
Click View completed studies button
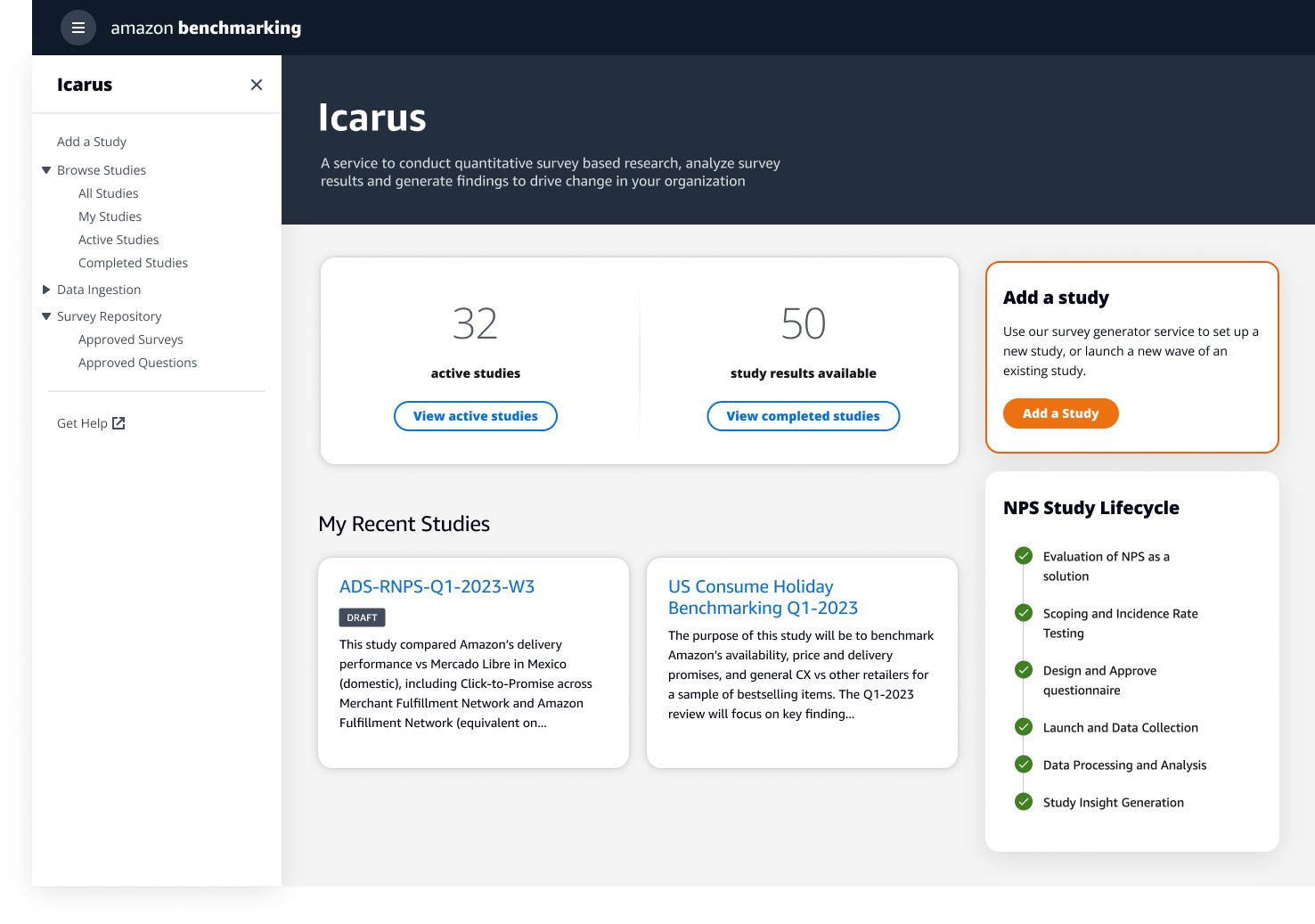(x=804, y=416)
